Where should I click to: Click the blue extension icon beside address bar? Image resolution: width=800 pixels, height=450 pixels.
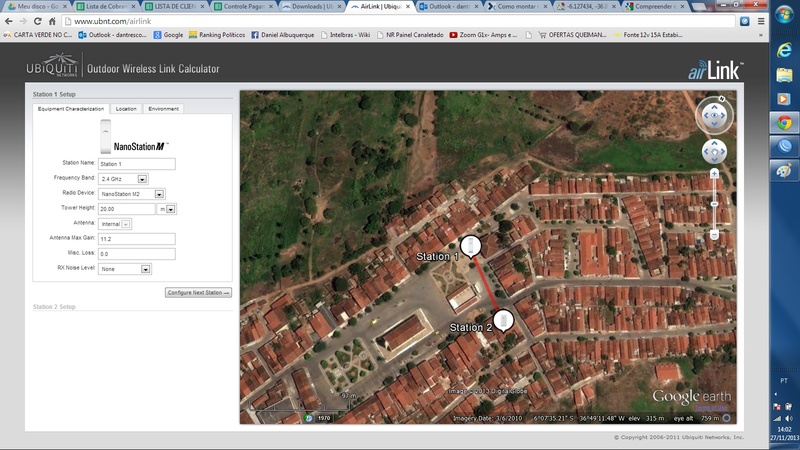tap(744, 21)
